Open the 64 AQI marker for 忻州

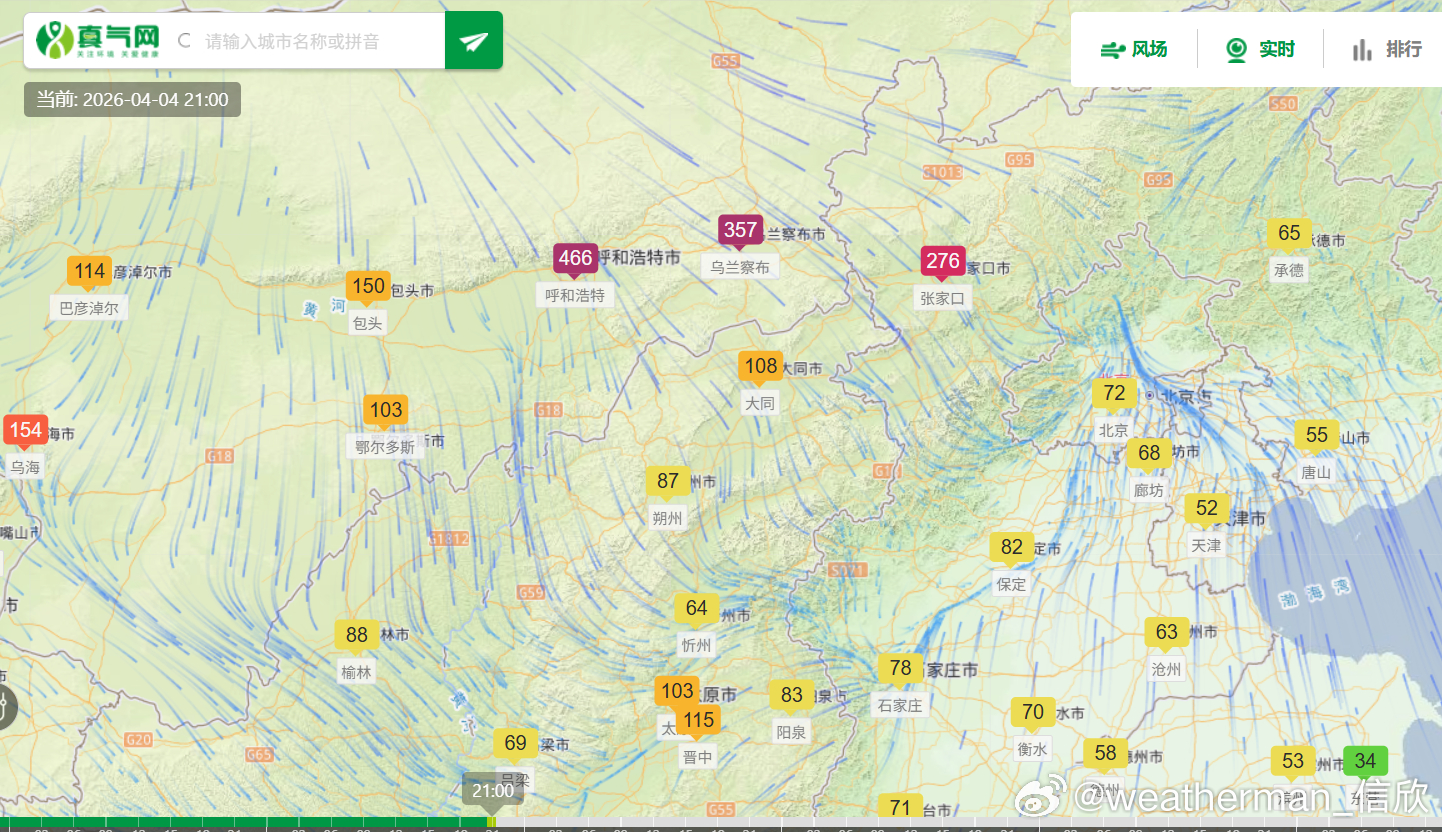point(697,608)
